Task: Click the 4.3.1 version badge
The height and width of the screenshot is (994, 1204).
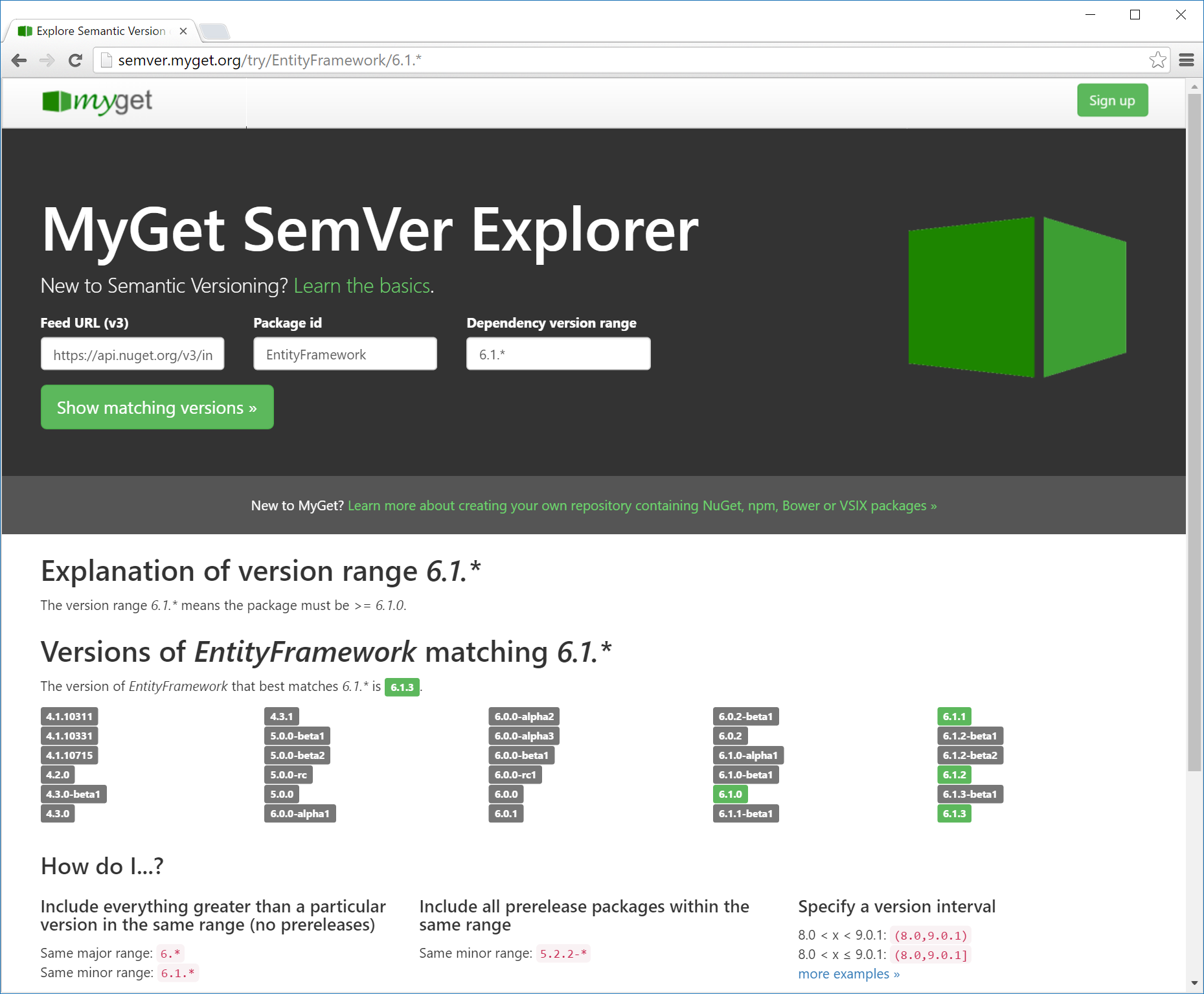Action: pyautogui.click(x=282, y=716)
